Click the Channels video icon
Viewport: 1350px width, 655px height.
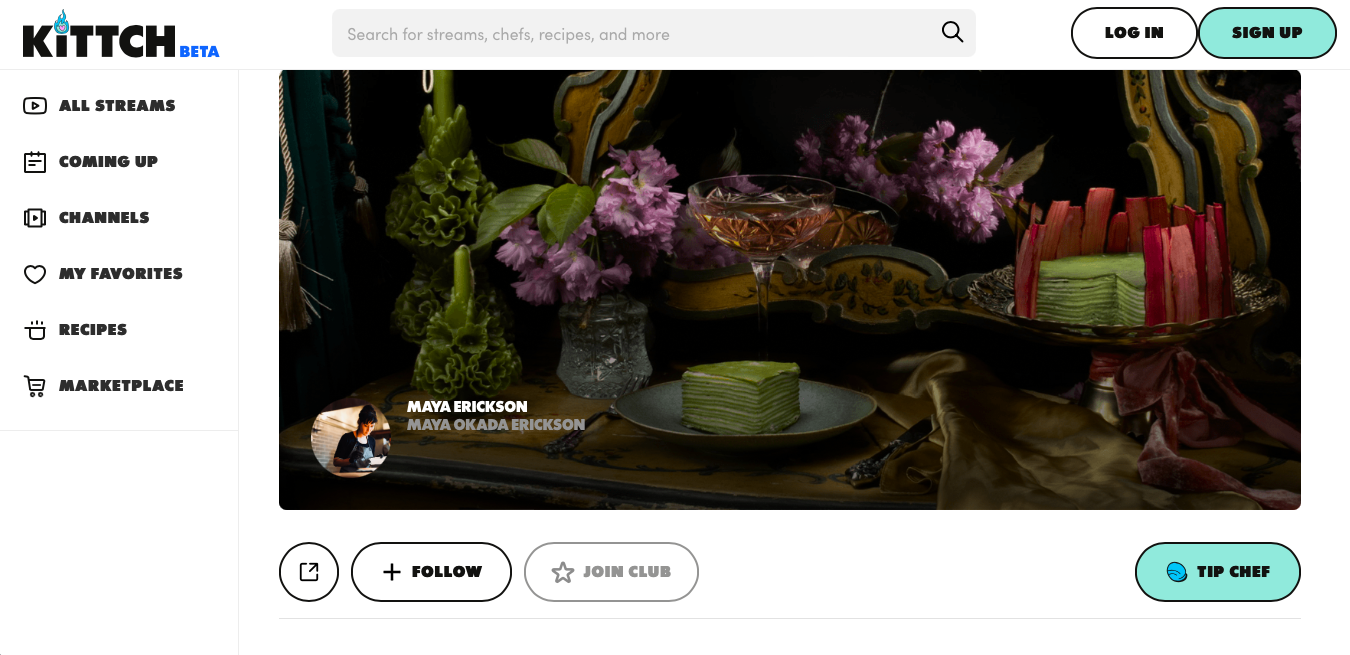coord(35,217)
